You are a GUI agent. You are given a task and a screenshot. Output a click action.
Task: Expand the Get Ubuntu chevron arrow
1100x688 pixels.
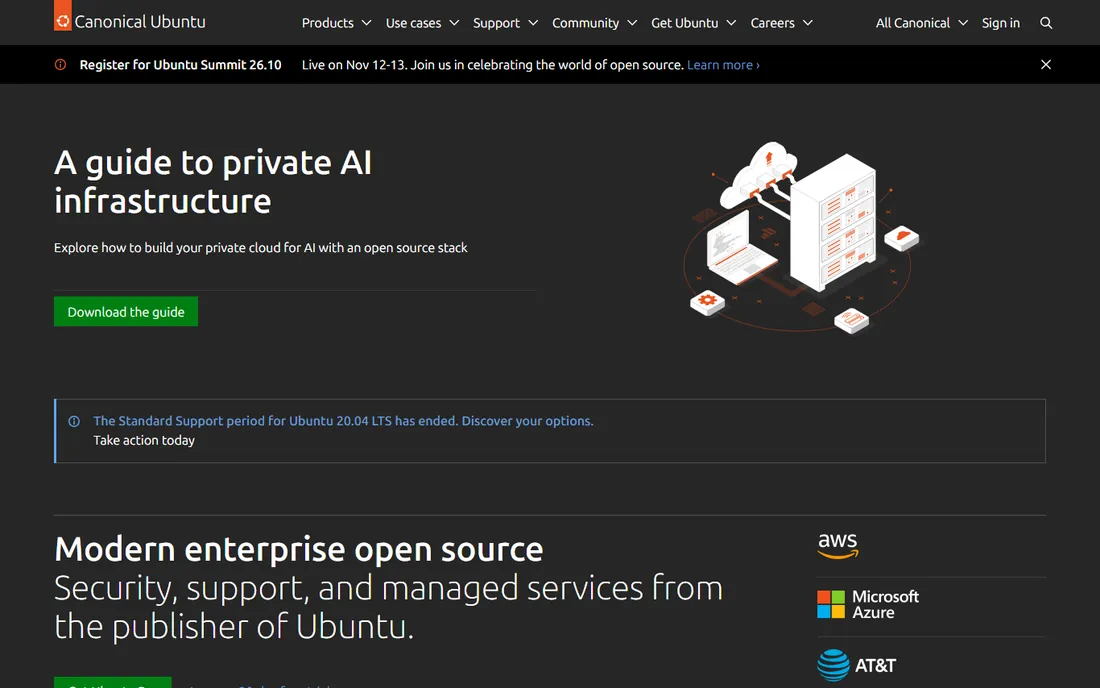pos(731,23)
